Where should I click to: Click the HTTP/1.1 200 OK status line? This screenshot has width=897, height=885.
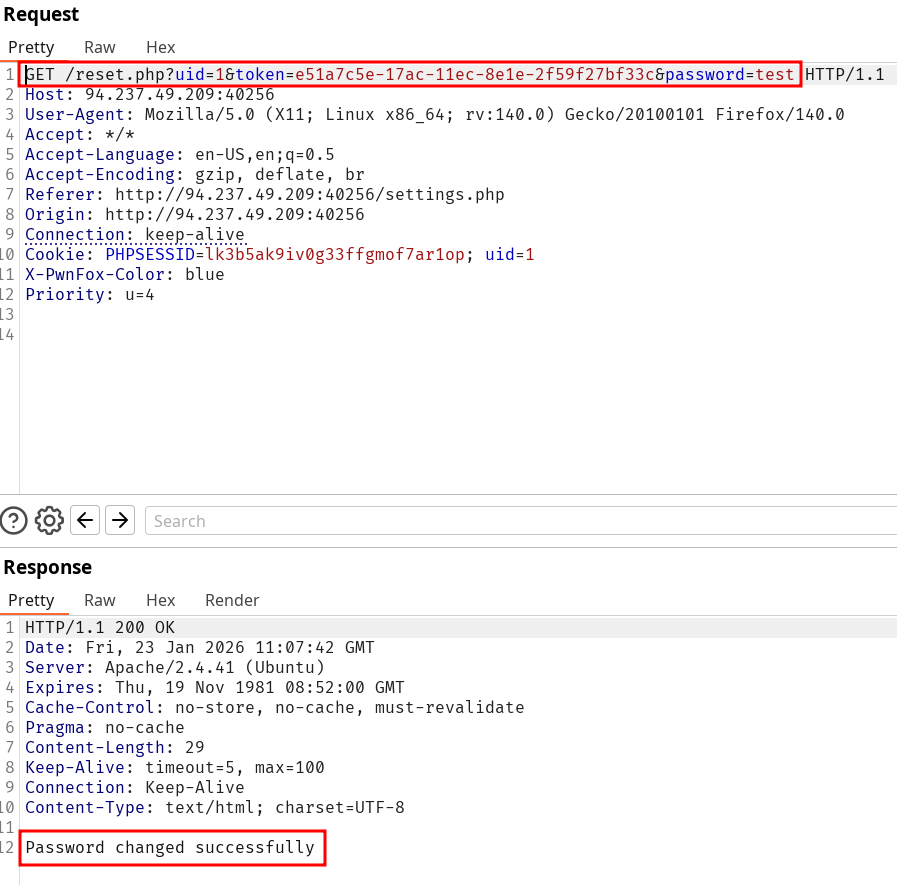coord(100,628)
